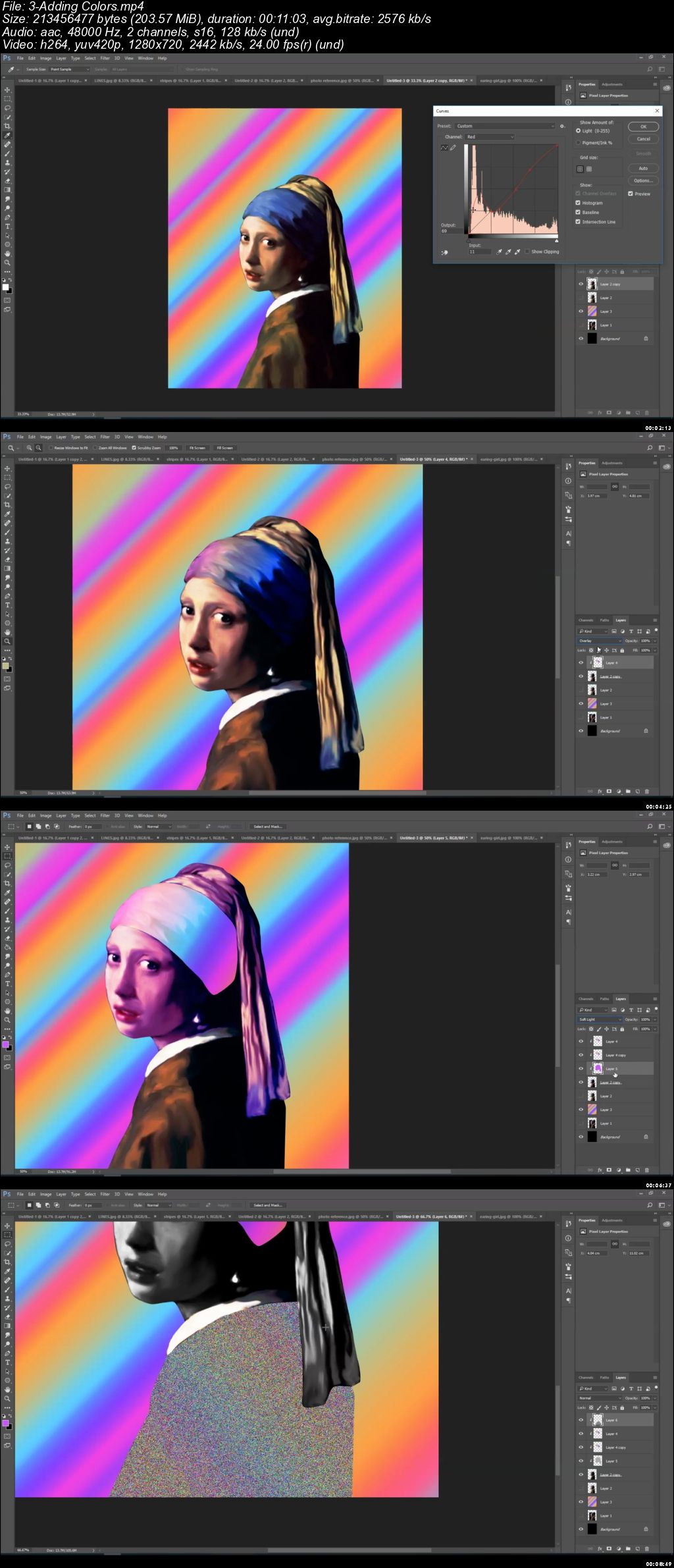Switch to the Paths tab in the 00:04:25 frame

coord(604,620)
